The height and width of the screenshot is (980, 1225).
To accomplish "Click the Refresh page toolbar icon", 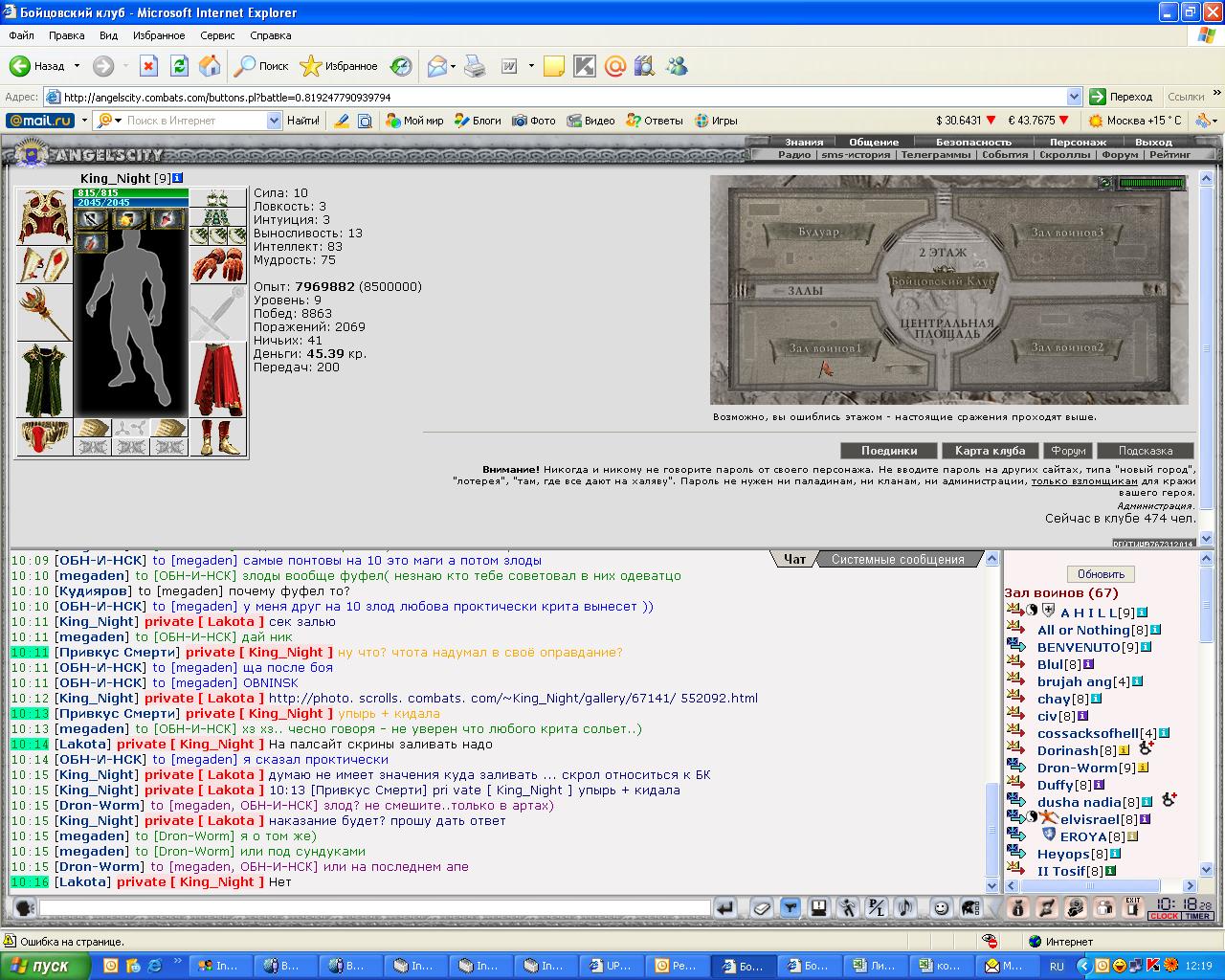I will [179, 66].
